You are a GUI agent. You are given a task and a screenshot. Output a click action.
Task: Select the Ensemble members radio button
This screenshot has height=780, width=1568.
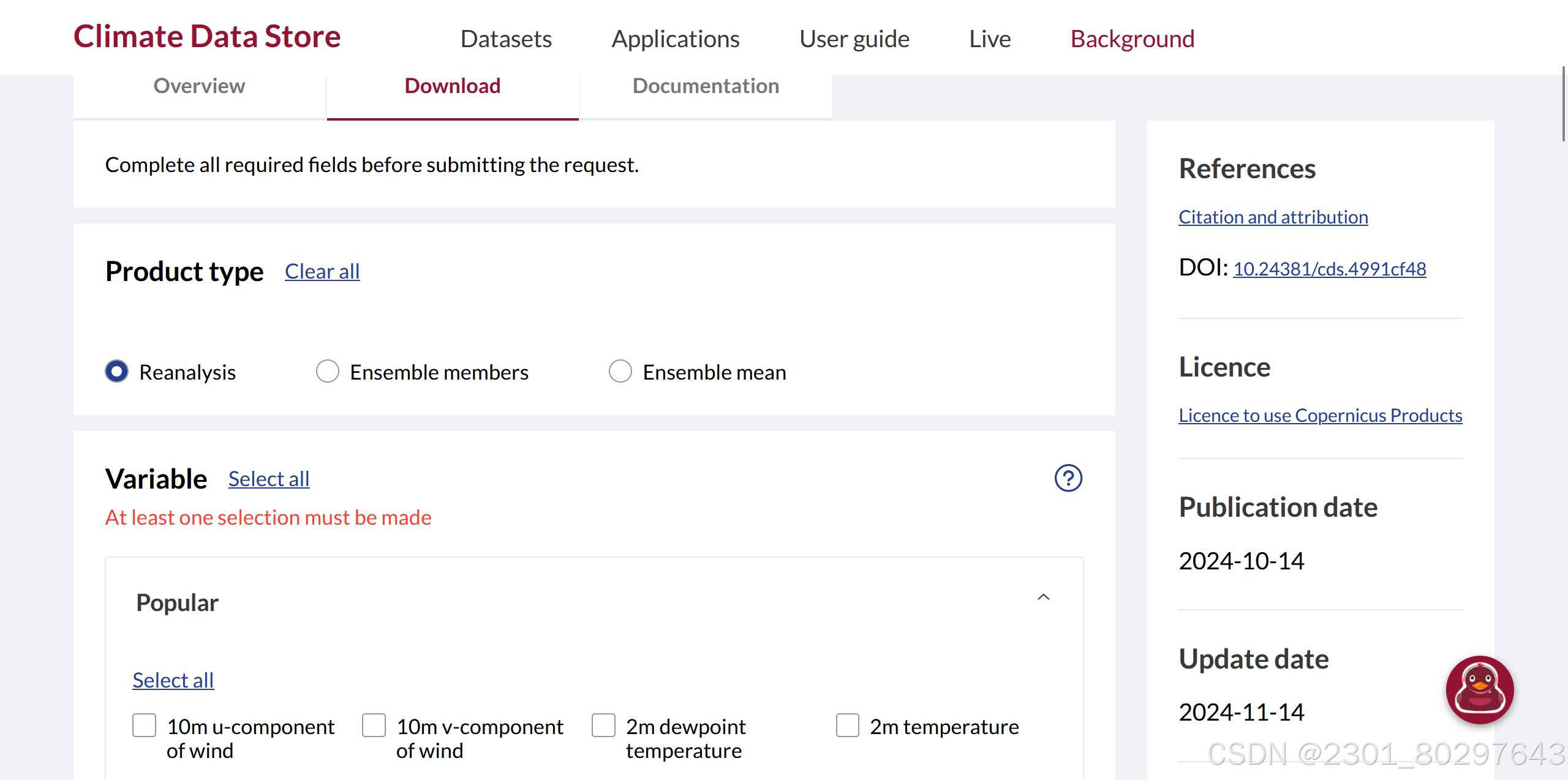coord(328,371)
